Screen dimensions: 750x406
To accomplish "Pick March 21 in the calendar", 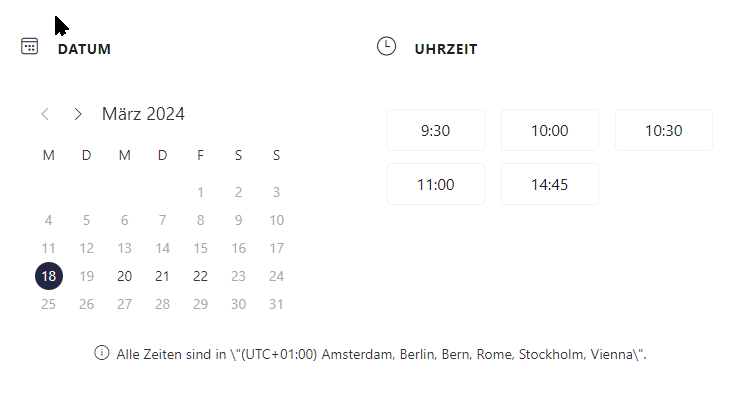I will [163, 276].
